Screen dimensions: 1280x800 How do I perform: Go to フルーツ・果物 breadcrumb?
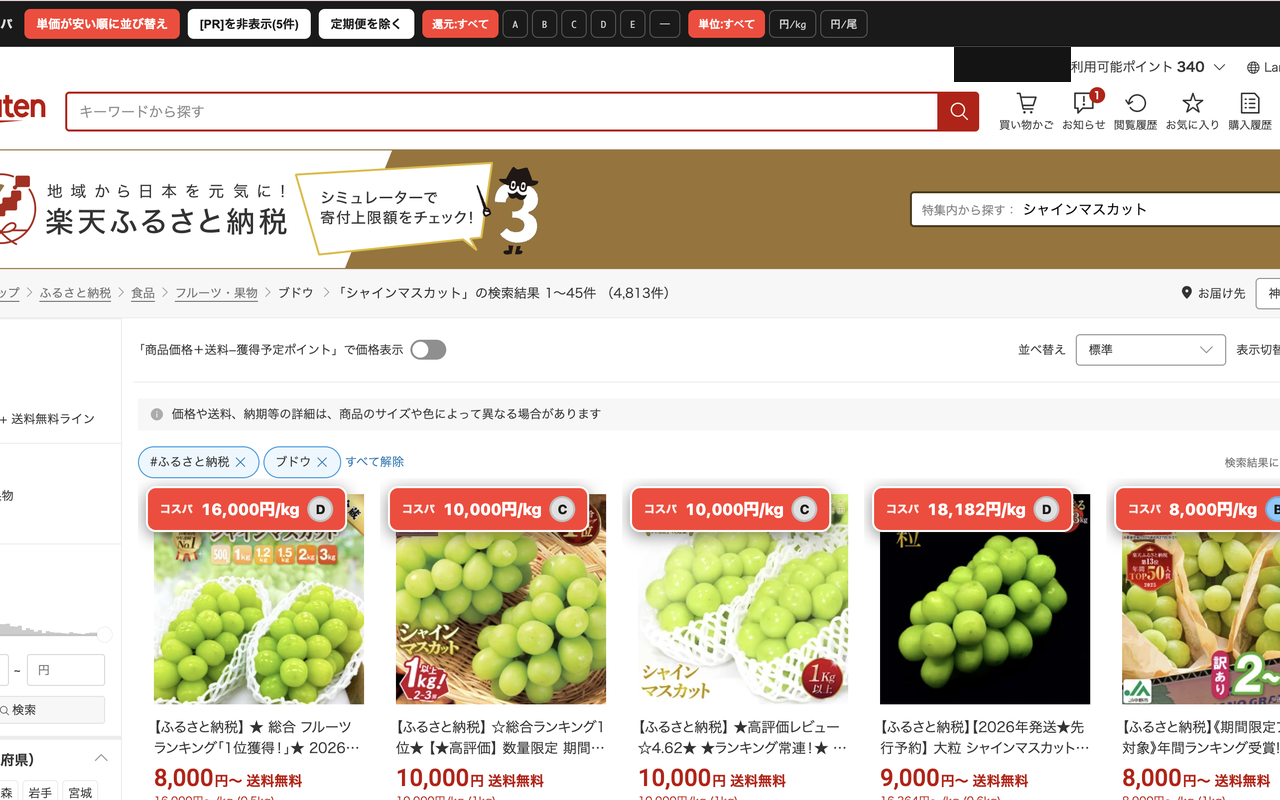[216, 293]
